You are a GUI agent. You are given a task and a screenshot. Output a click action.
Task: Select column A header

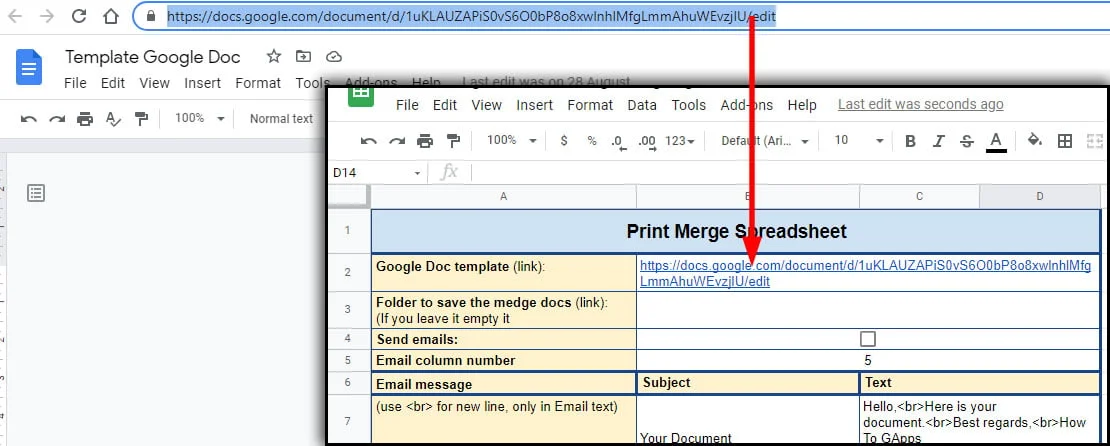pyautogui.click(x=503, y=196)
